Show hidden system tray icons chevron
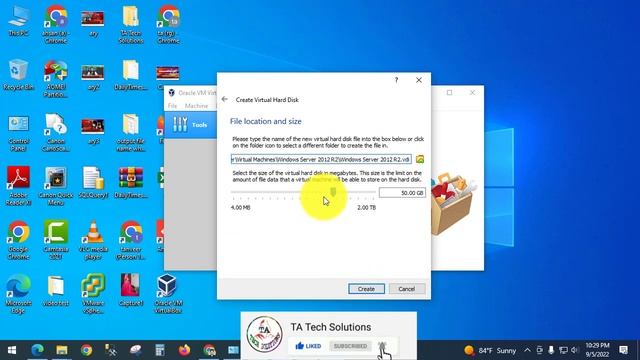 coord(527,350)
